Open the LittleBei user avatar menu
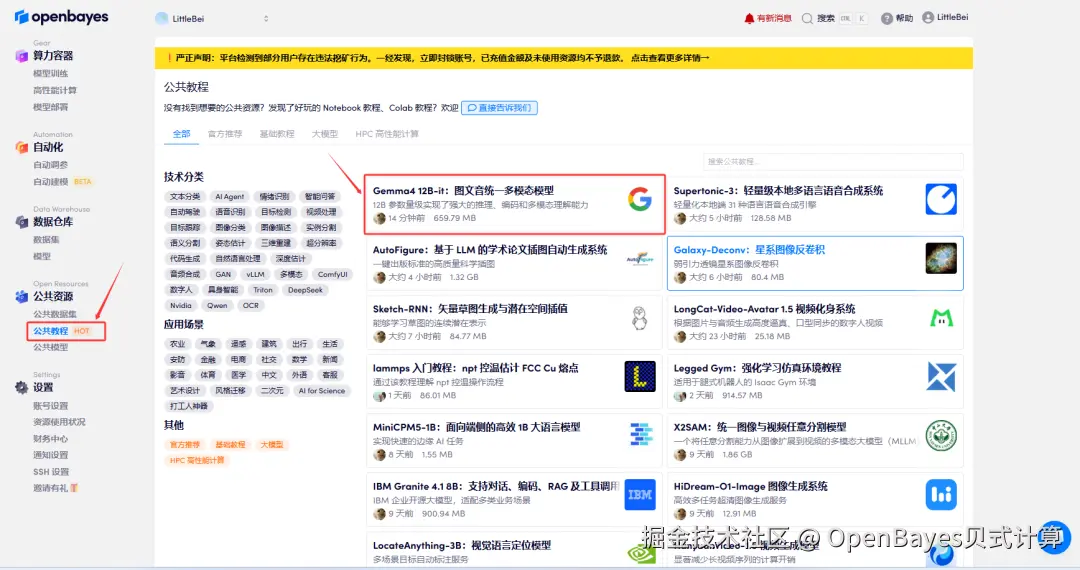 pyautogui.click(x=928, y=17)
